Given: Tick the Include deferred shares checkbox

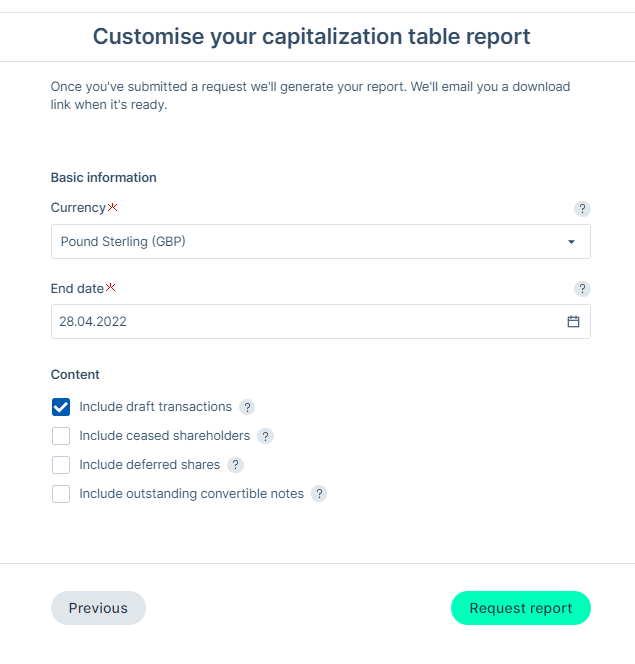Looking at the screenshot, I should click(x=61, y=465).
